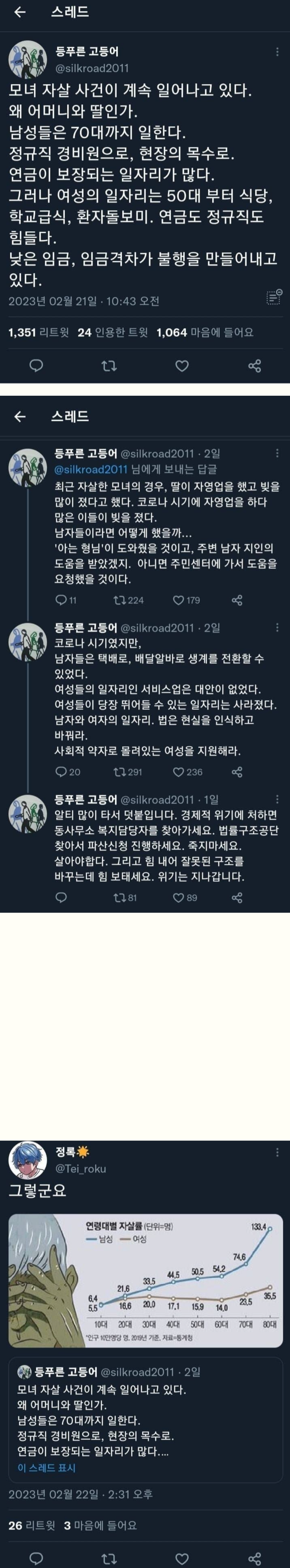Viewport: 290px width, 1568px height.
Task: Open the blue @silkroad2011 mention link
Action: (x=91, y=469)
